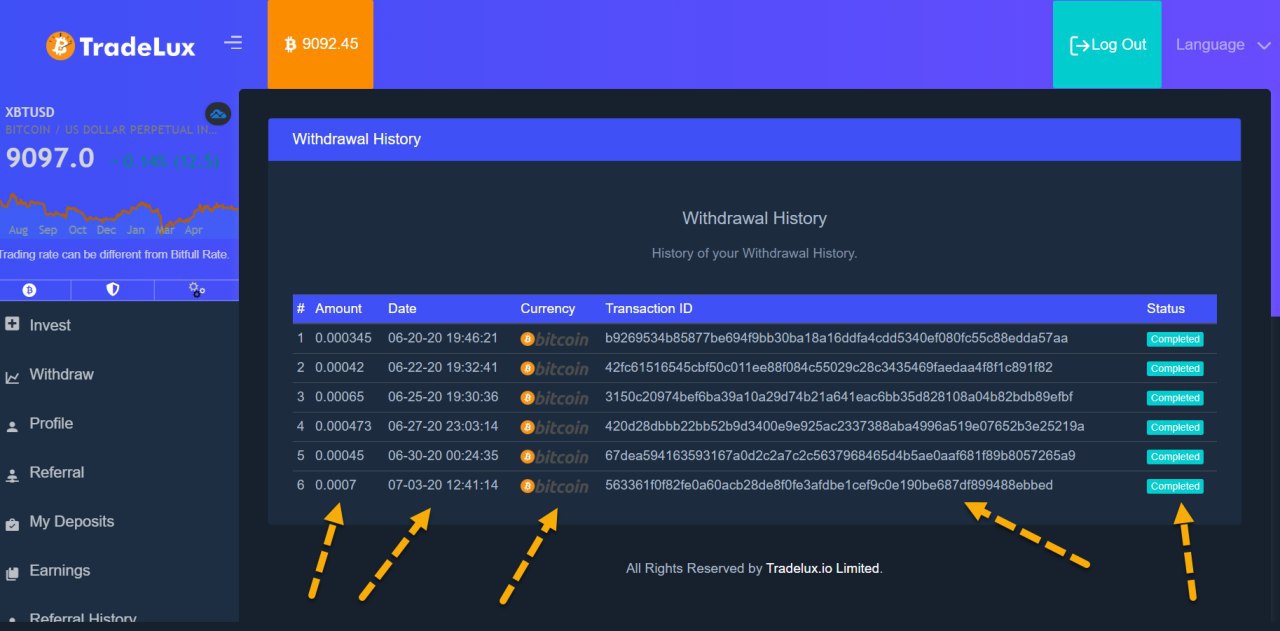Click transaction ID starting with 67dea5941
This screenshot has height=631, width=1280.
[840, 456]
